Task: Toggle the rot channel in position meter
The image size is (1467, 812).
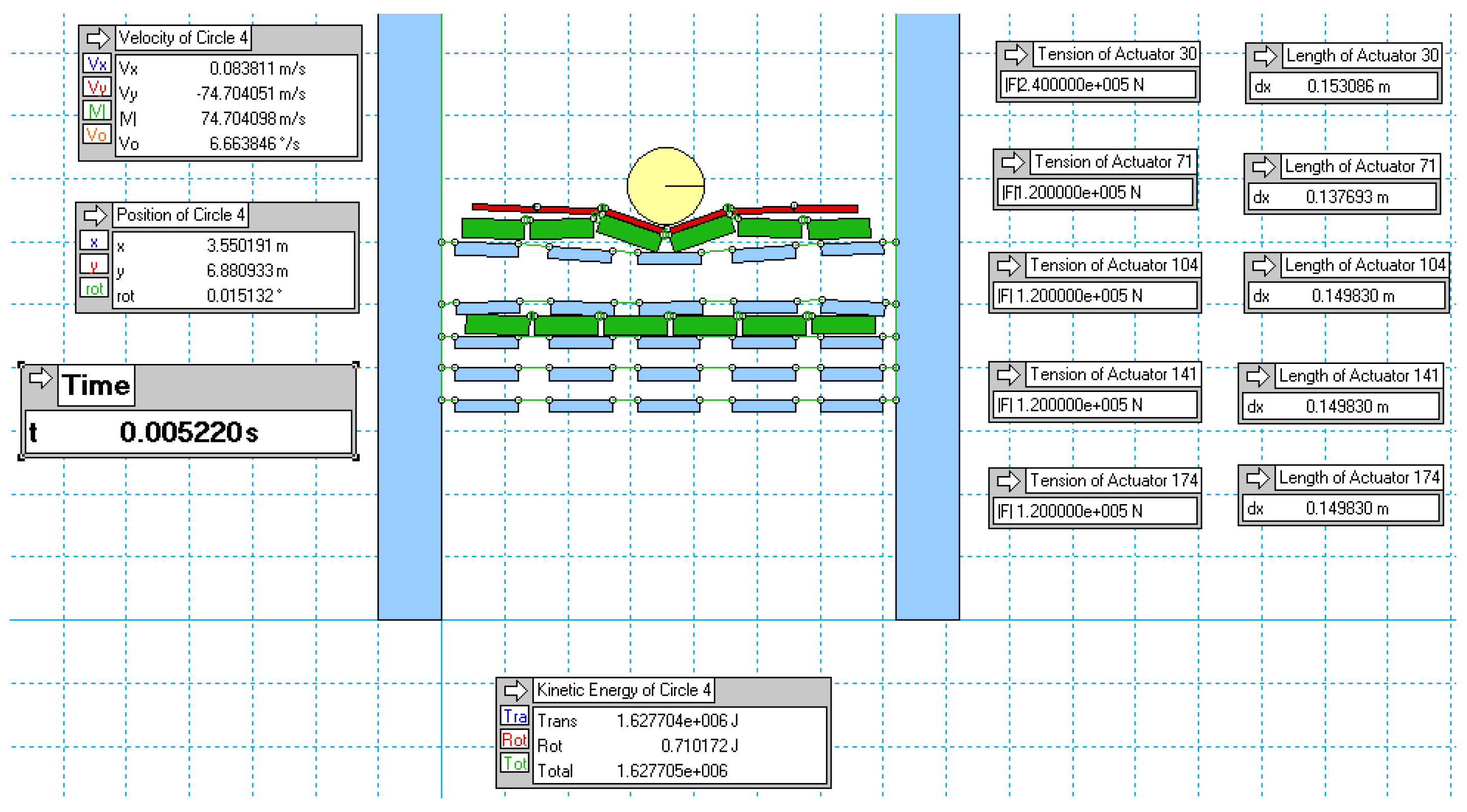Action: click(x=94, y=289)
